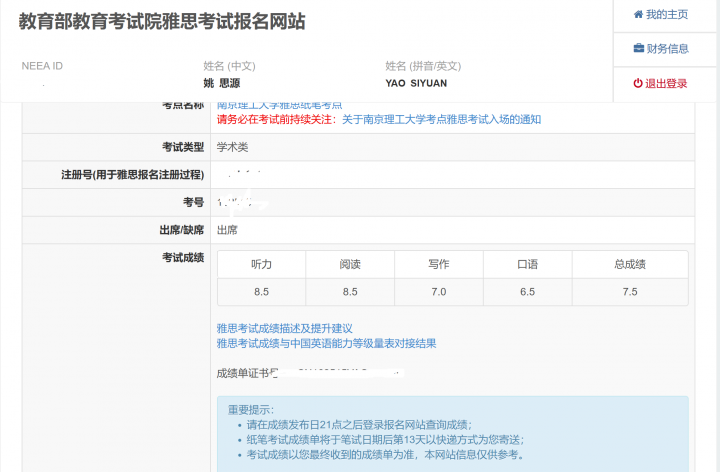Screen dimensions: 720x472
Task: Click the 口语 column header
Action: click(x=527, y=264)
